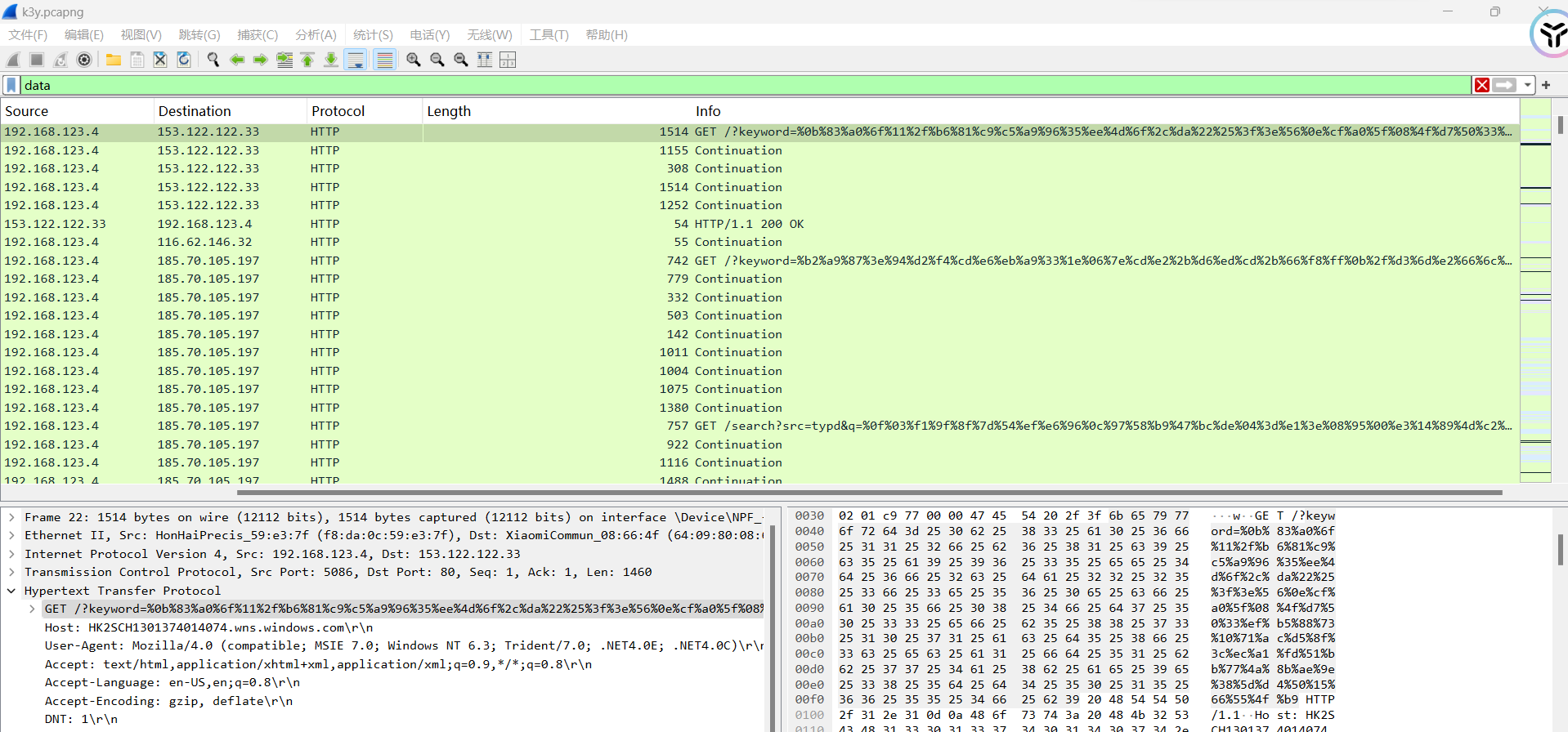Go back with the left green arrow
This screenshot has width=1568, height=732.
pos(237,60)
